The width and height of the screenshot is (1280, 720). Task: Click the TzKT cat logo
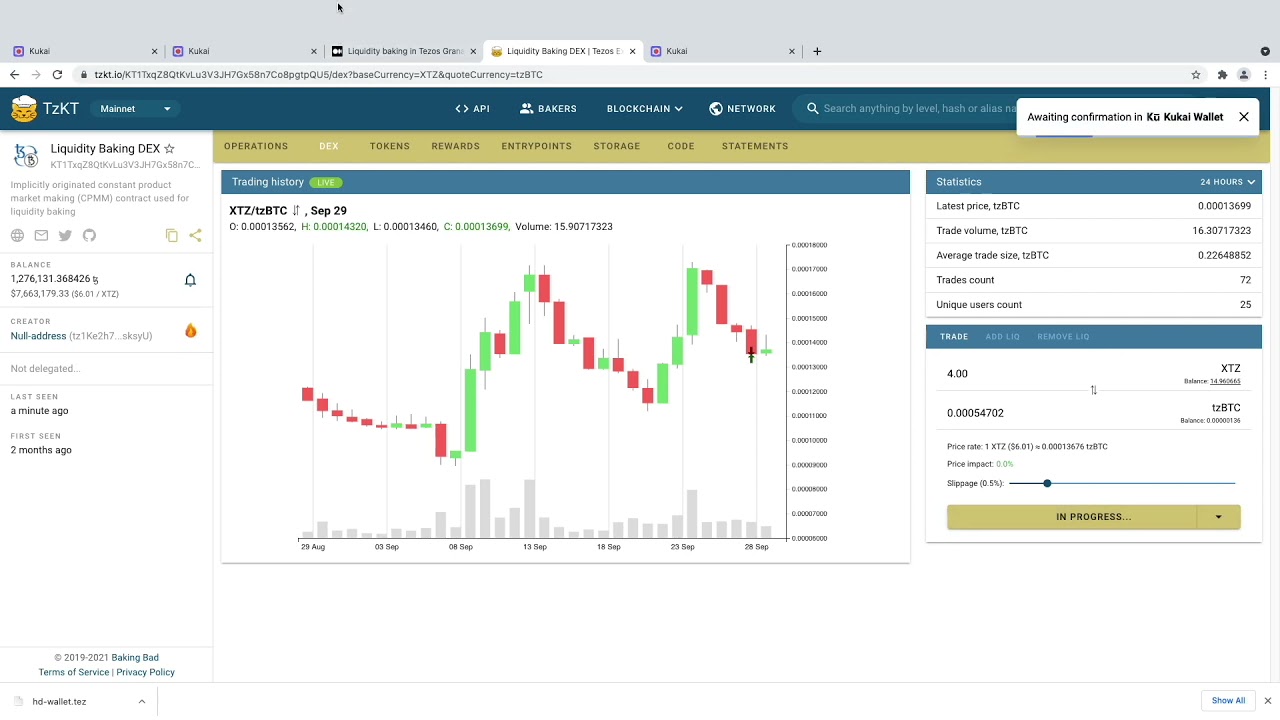(24, 108)
